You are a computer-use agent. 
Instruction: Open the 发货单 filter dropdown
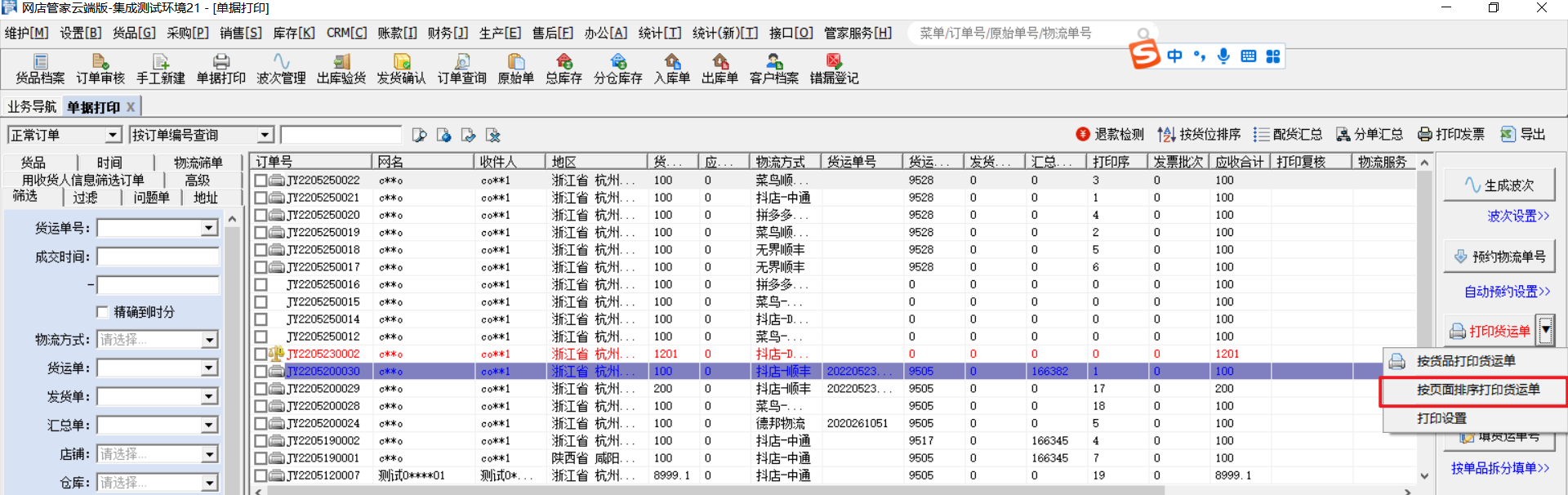[x=210, y=397]
